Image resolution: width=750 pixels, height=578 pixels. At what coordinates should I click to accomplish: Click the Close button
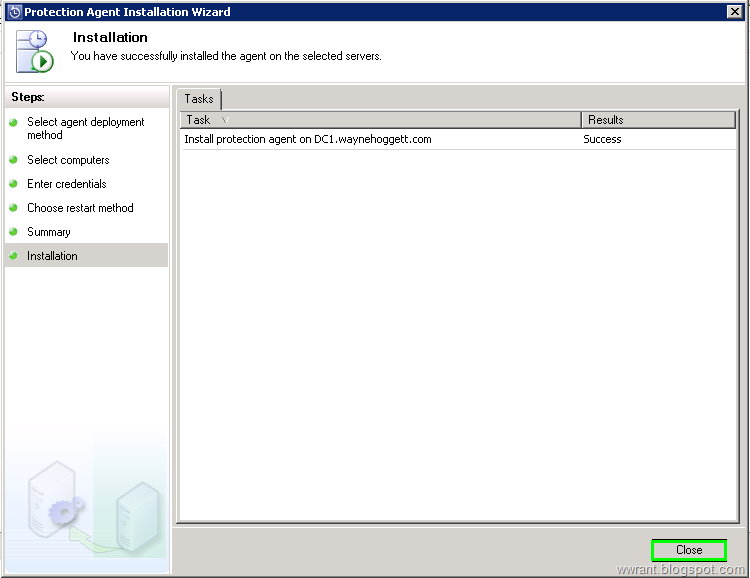click(689, 550)
